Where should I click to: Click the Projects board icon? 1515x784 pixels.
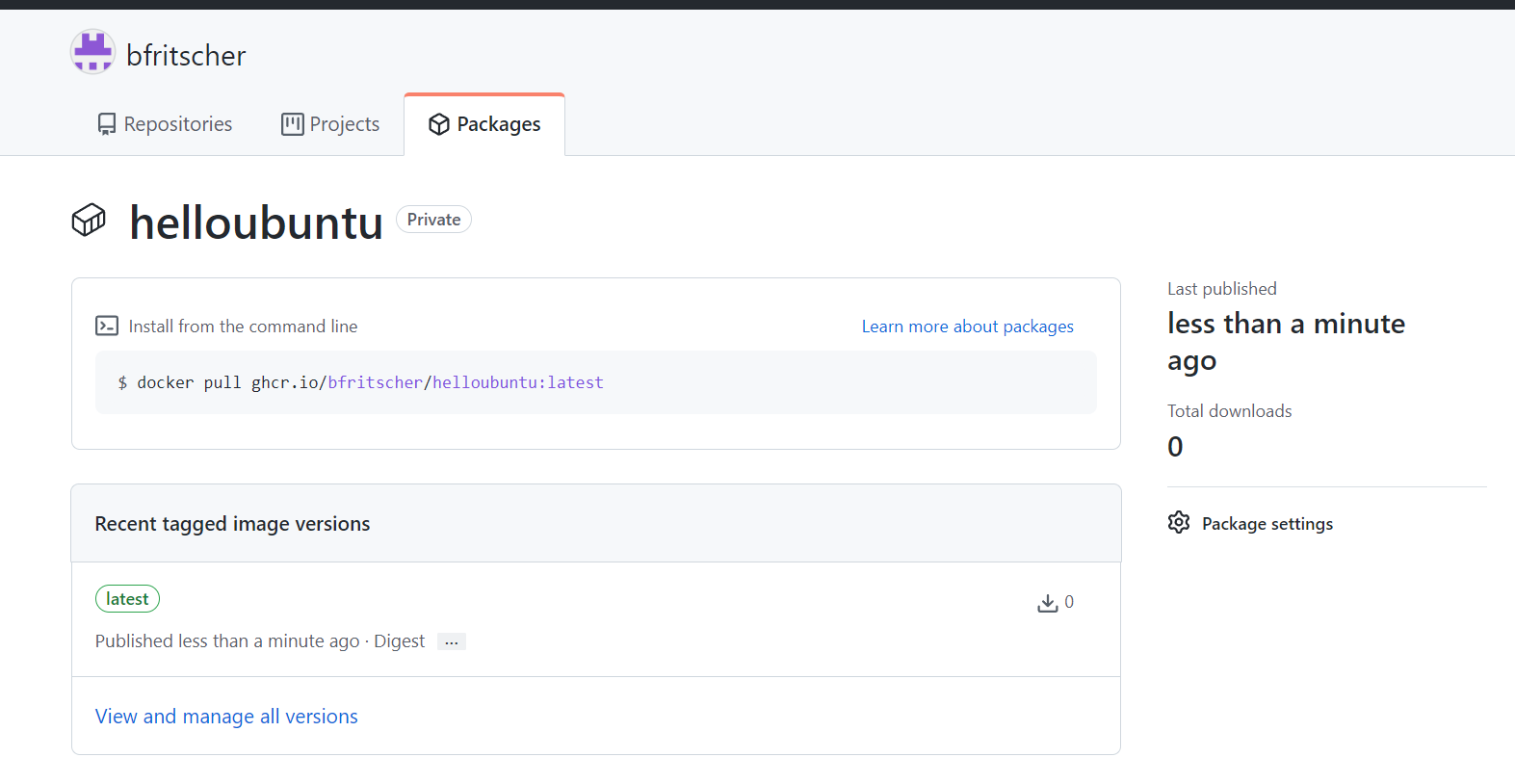292,124
